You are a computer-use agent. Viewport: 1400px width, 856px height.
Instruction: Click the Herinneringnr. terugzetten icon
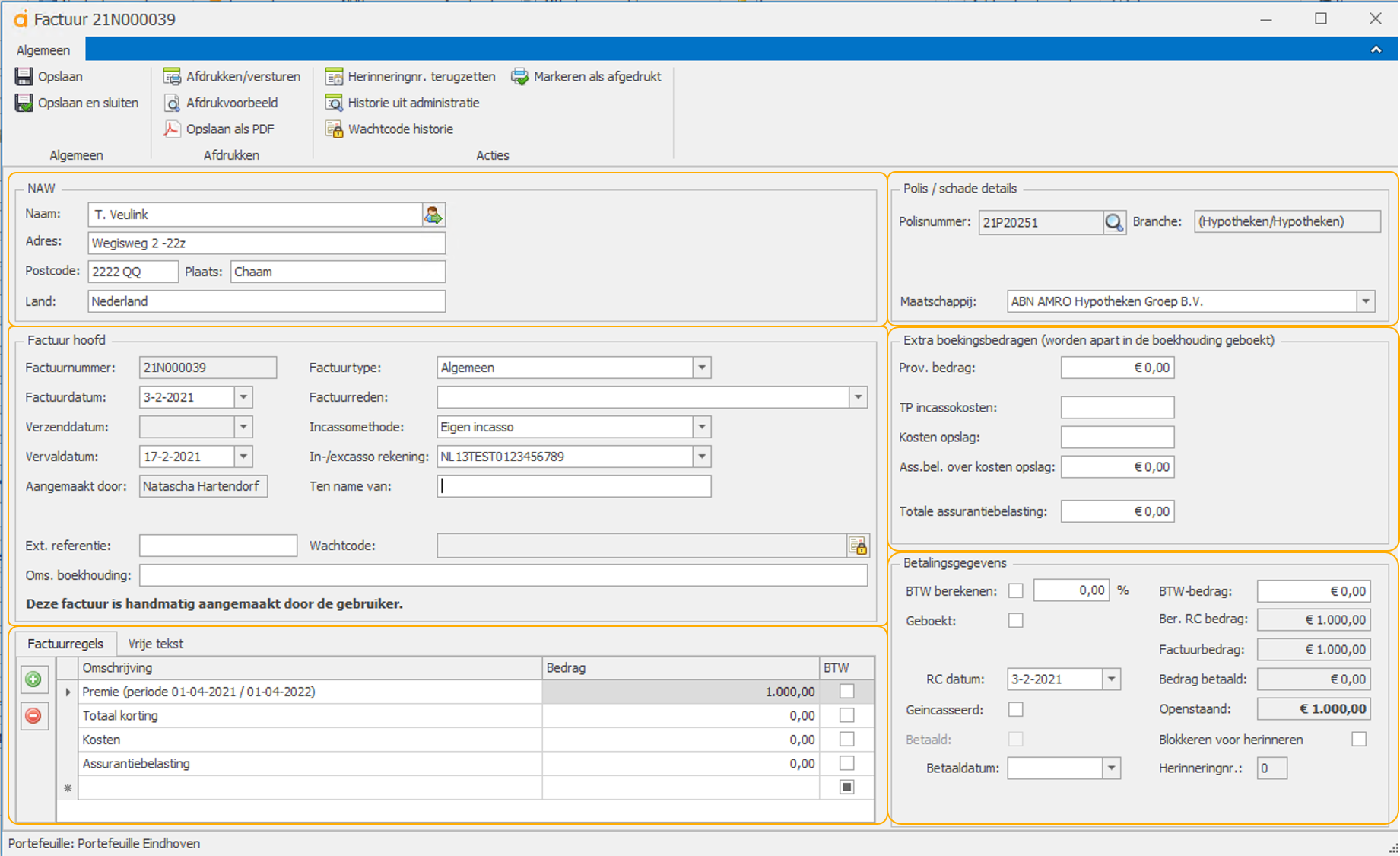click(x=334, y=76)
